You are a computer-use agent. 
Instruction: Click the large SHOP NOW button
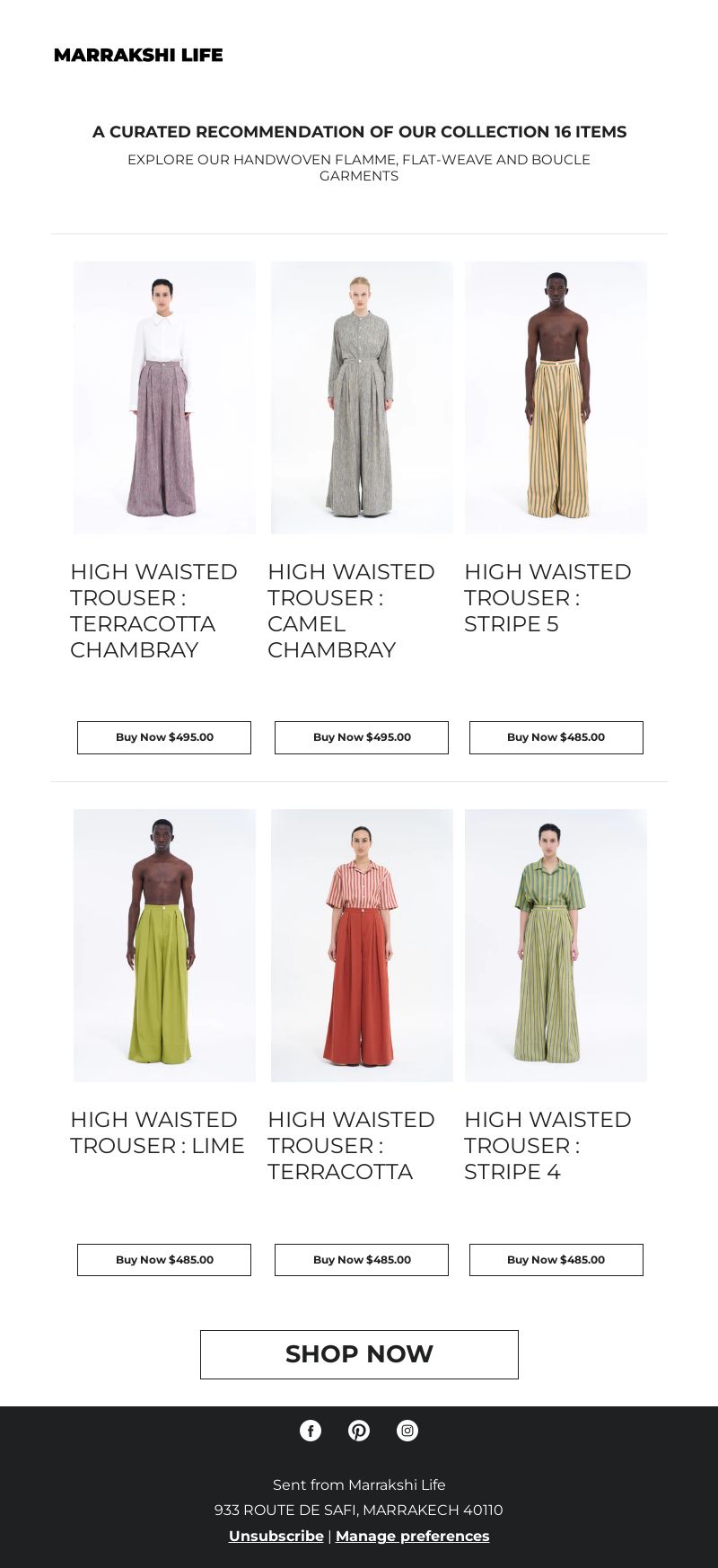359,1354
